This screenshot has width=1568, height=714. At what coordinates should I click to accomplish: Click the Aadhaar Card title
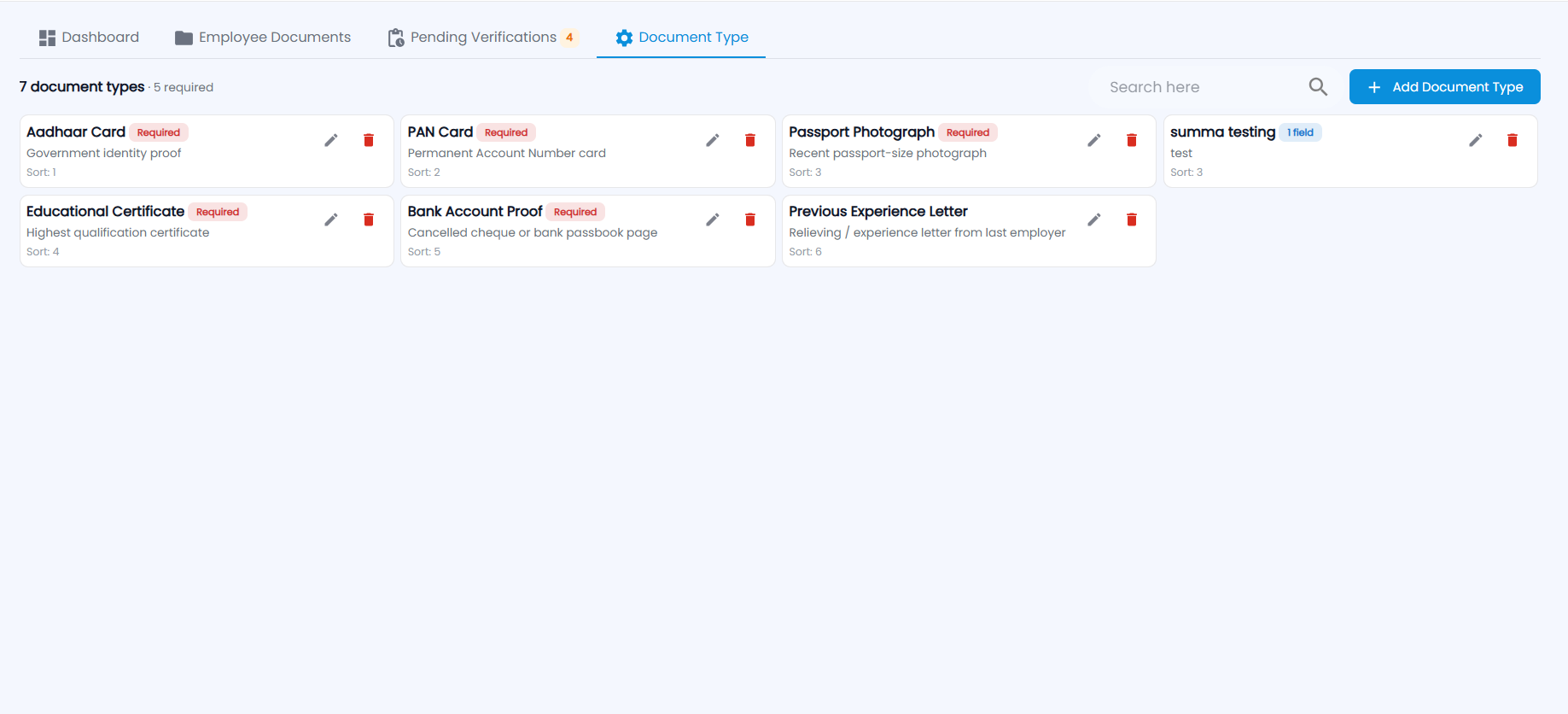point(76,132)
